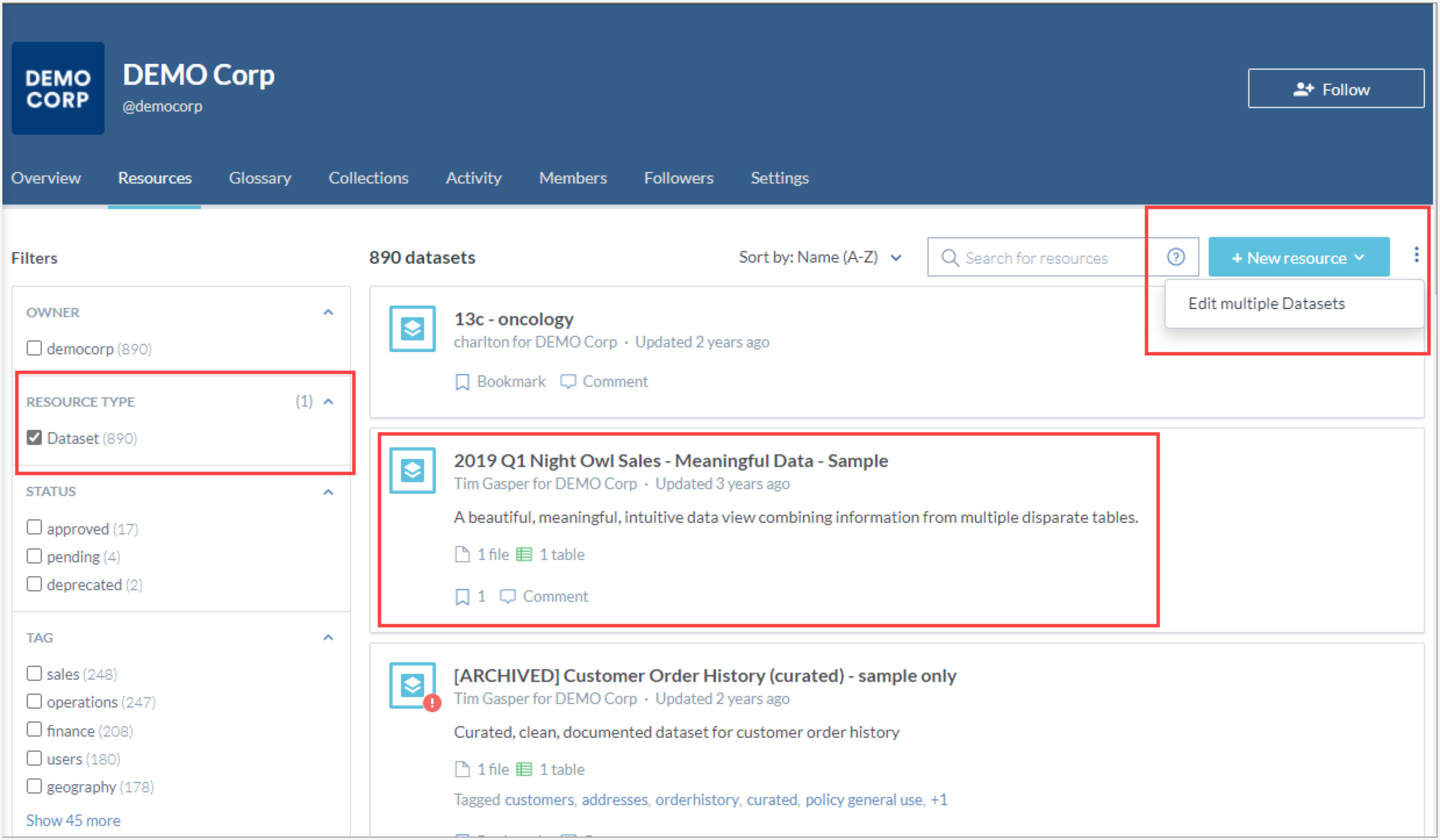Screen dimensions: 1440x840
Task: Click the file icon on Customer Order History card
Action: (x=462, y=769)
